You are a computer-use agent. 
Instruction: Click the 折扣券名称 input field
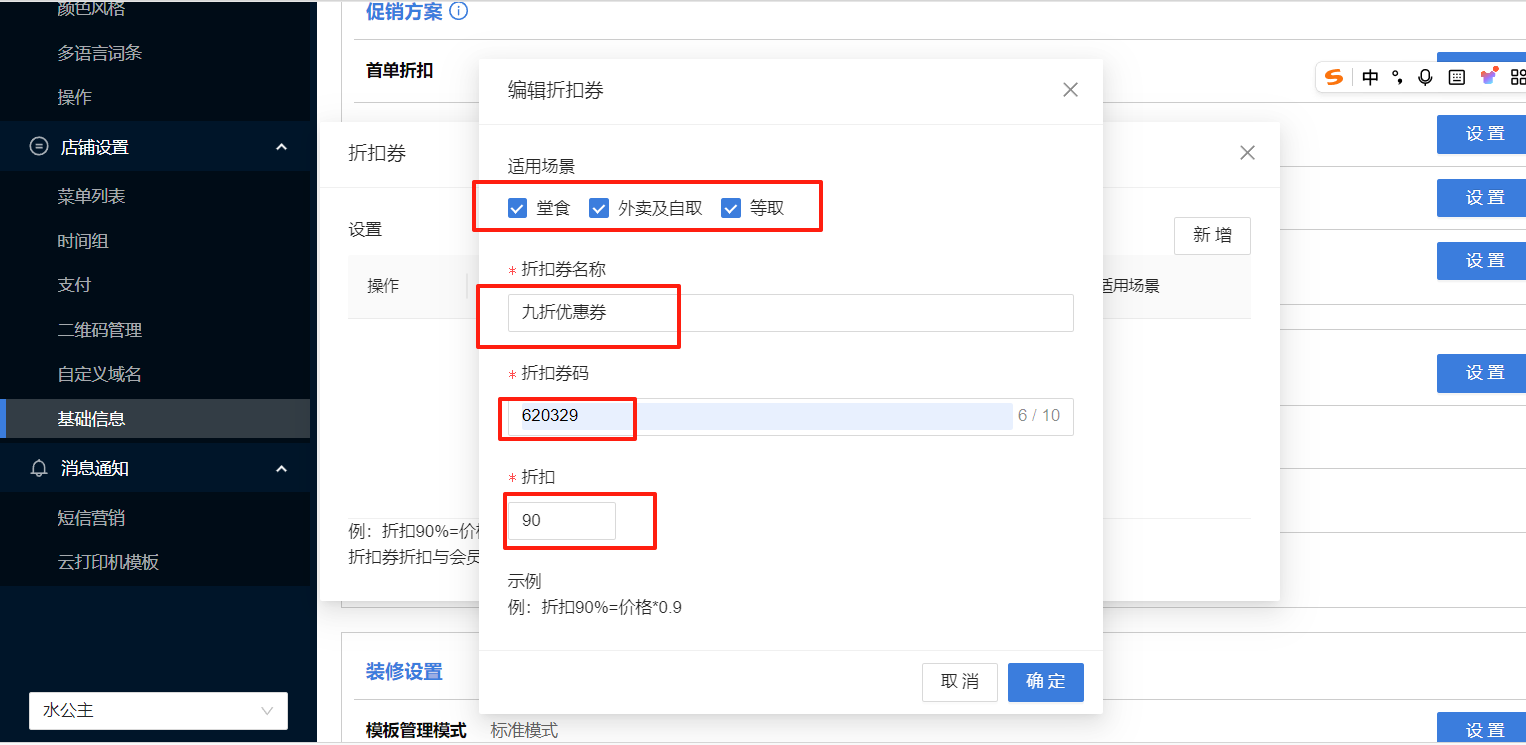coord(790,313)
